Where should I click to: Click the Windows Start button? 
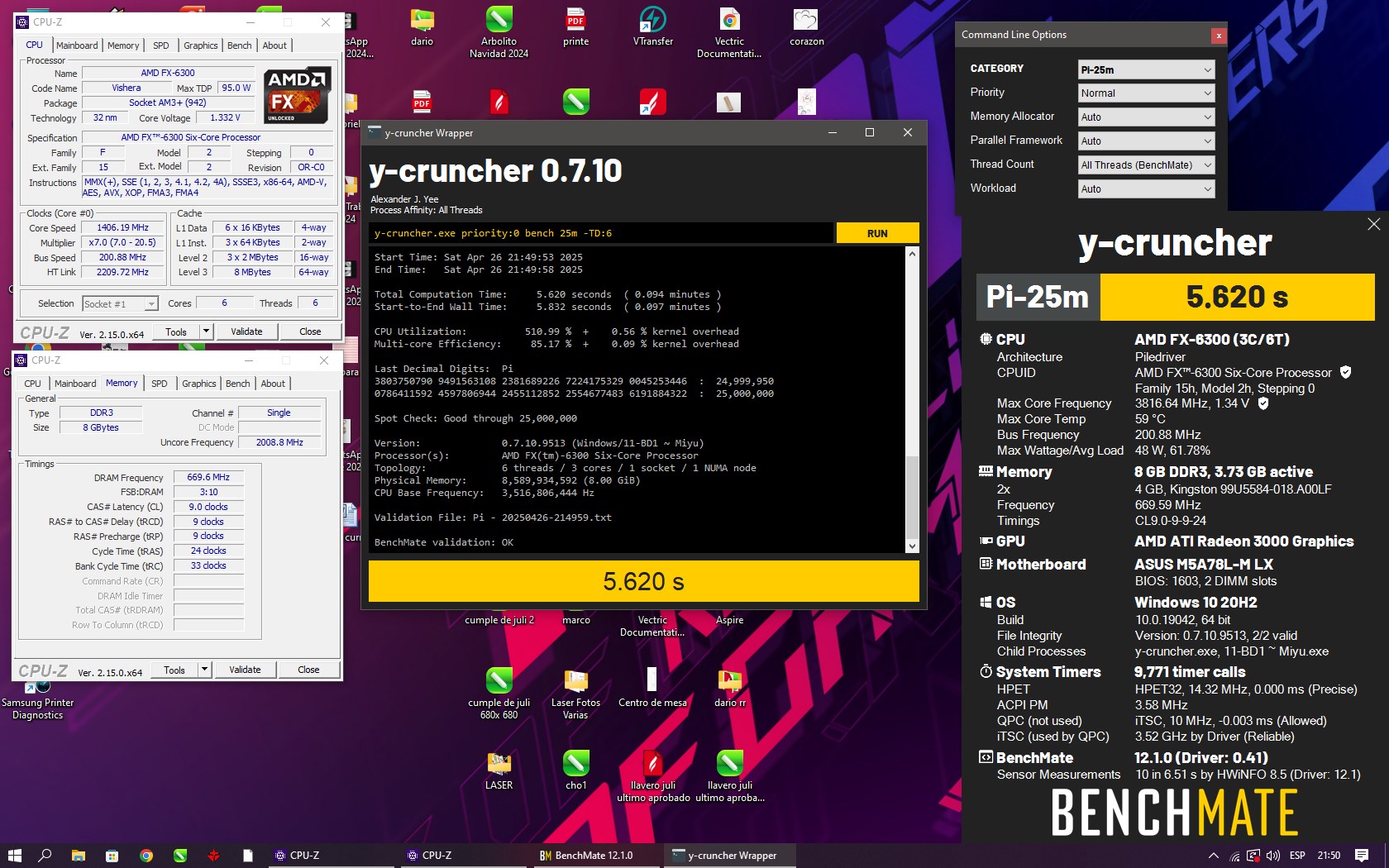coord(14,856)
